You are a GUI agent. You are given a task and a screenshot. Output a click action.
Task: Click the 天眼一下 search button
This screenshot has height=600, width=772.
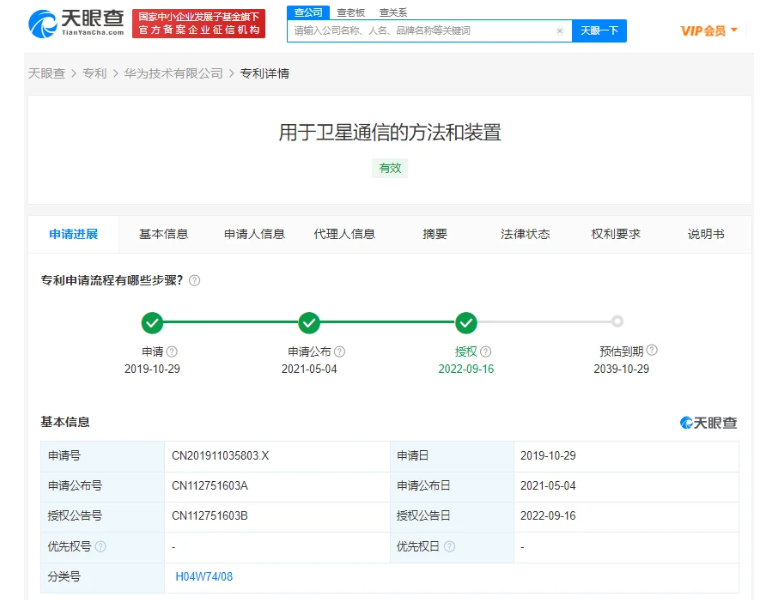tap(599, 31)
